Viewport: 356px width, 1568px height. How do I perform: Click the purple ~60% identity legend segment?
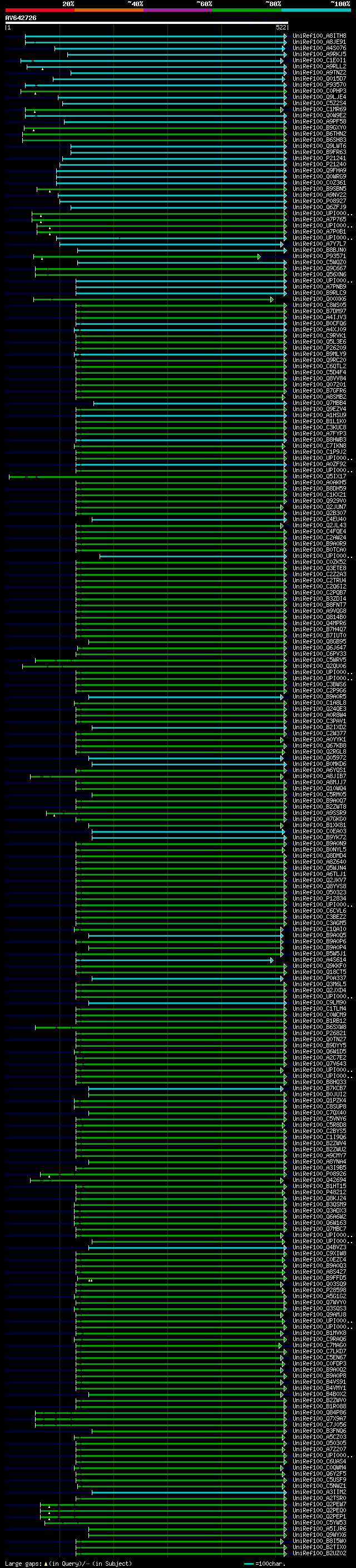[x=177, y=10]
